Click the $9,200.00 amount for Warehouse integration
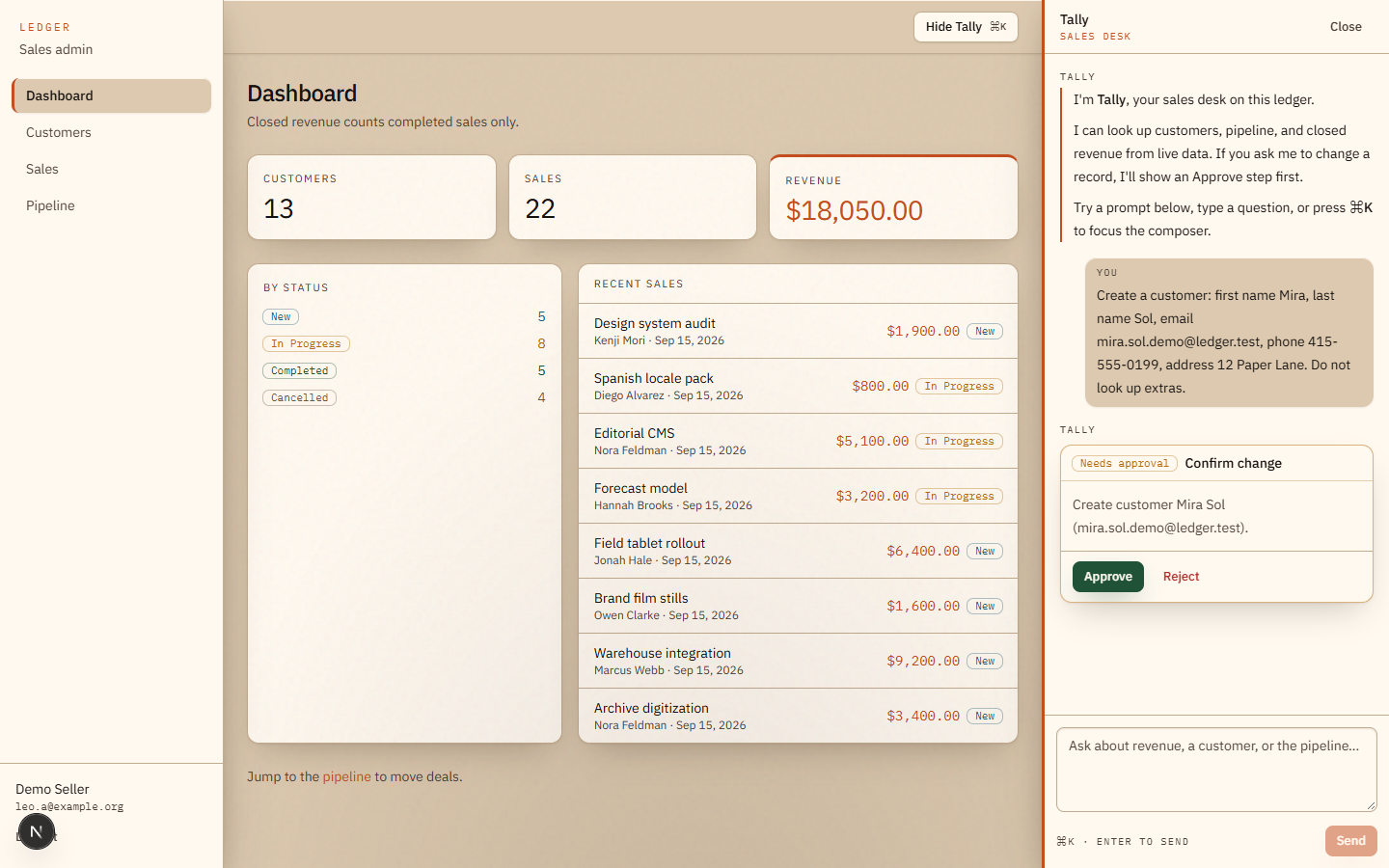1389x868 pixels. tap(923, 661)
